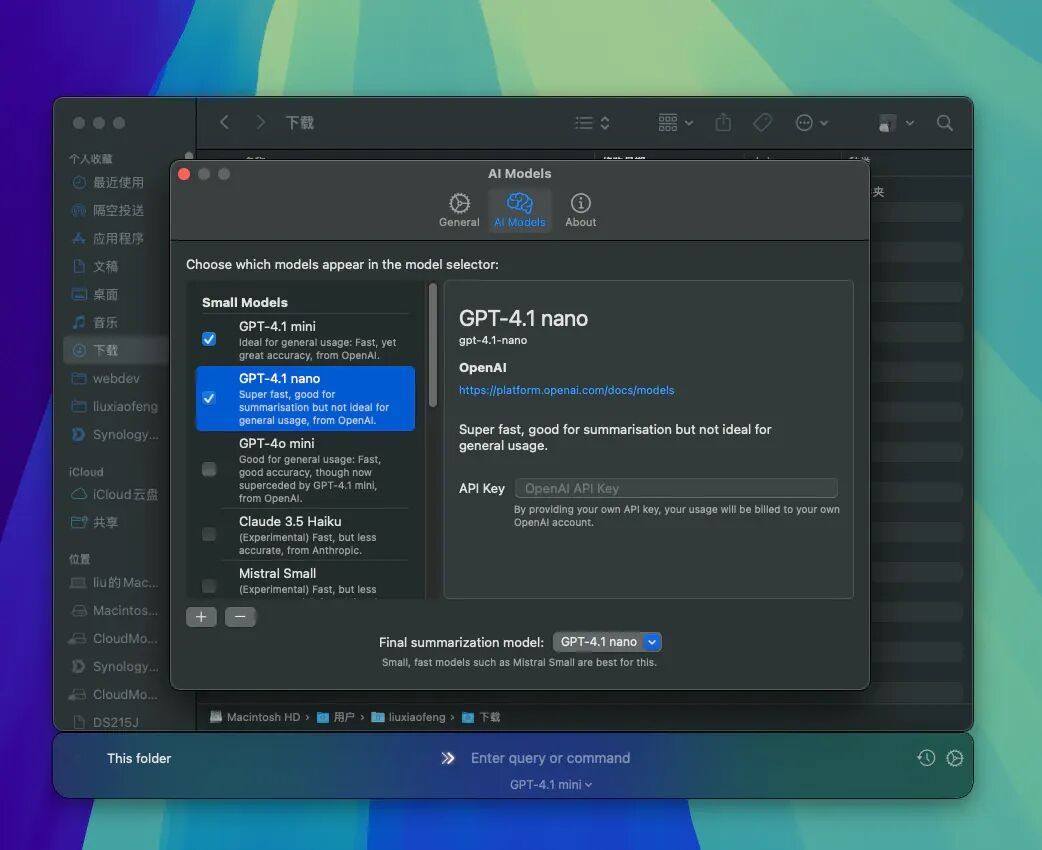Enable the GPT-4o mini model checkbox
The image size is (1042, 850).
209,469
